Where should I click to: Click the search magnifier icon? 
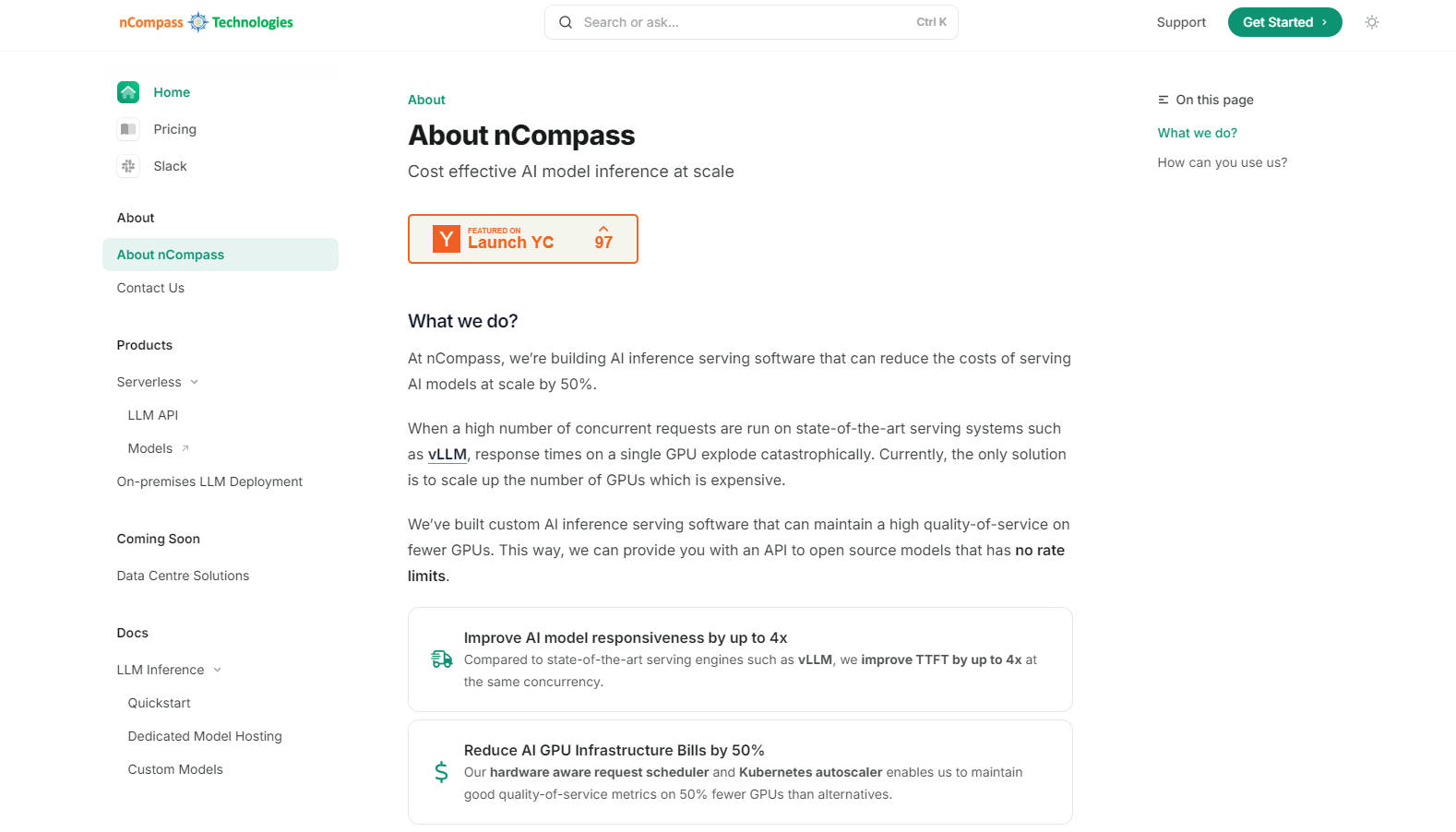click(566, 21)
